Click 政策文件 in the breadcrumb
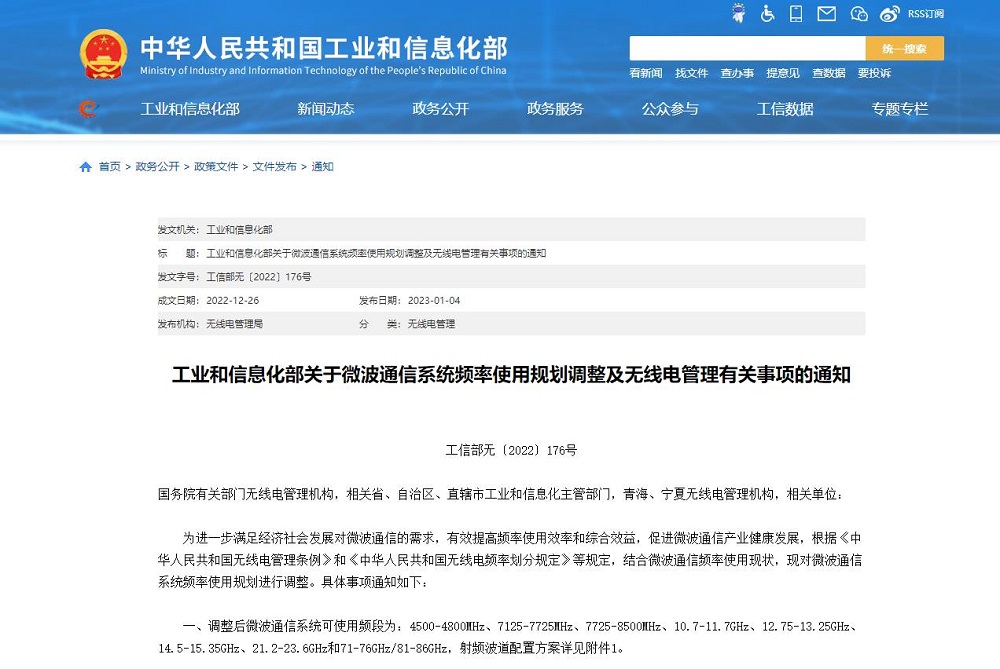Screen dimensions: 1000x669 coord(216,167)
